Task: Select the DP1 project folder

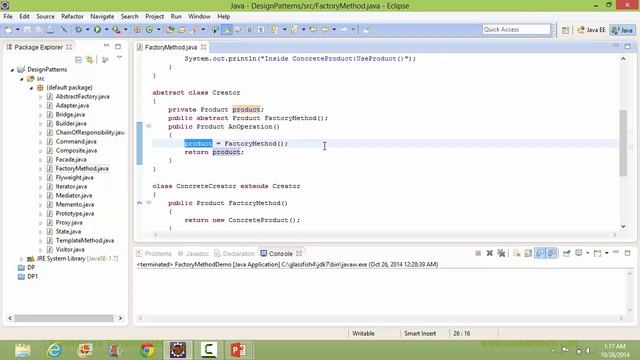Action: point(28,276)
